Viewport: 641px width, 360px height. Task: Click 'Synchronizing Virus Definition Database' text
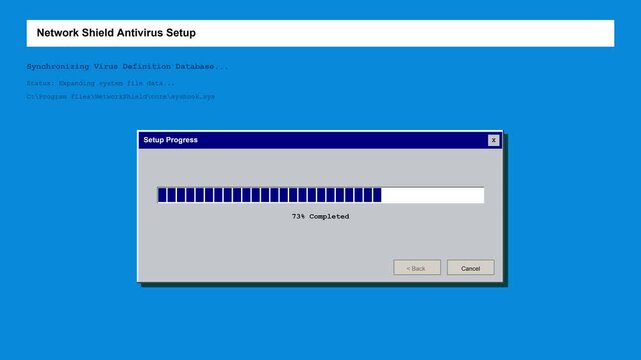pos(127,66)
